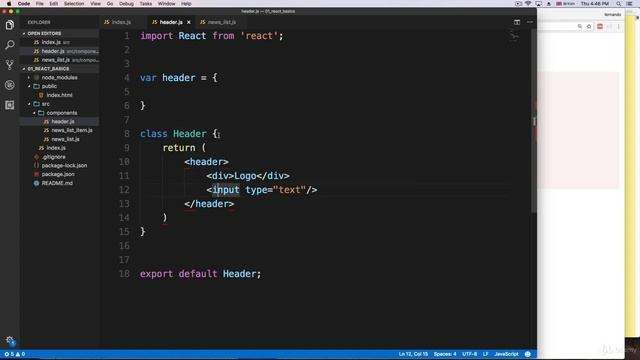This screenshot has width=640, height=360.
Task: Select news_list.js in Open Editors list
Action: (60, 60)
